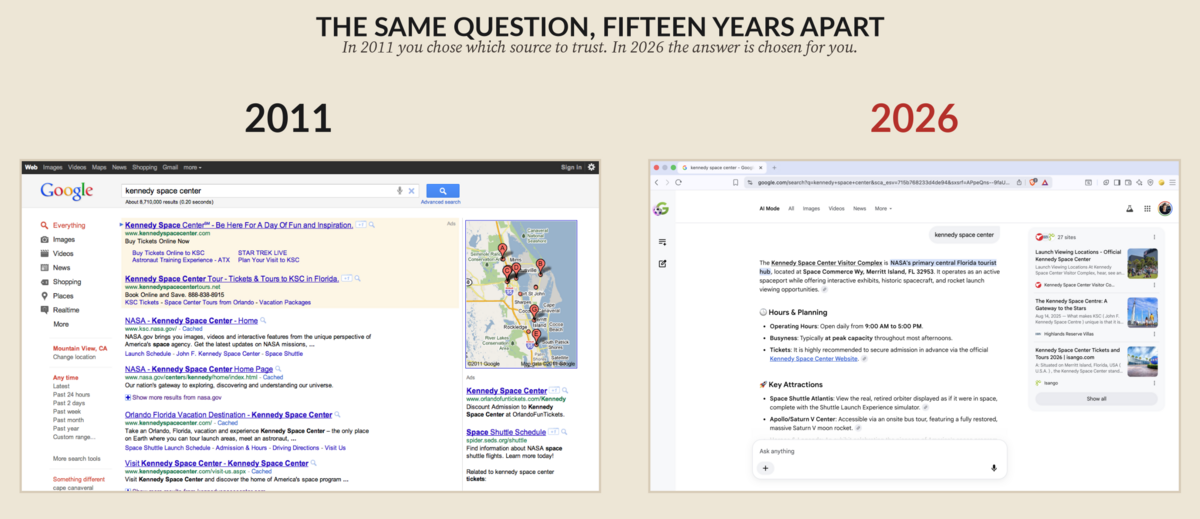Screen dimensions: 1200x519
Task: Open the three-dot menu beside '27 sites'
Action: click(1155, 237)
